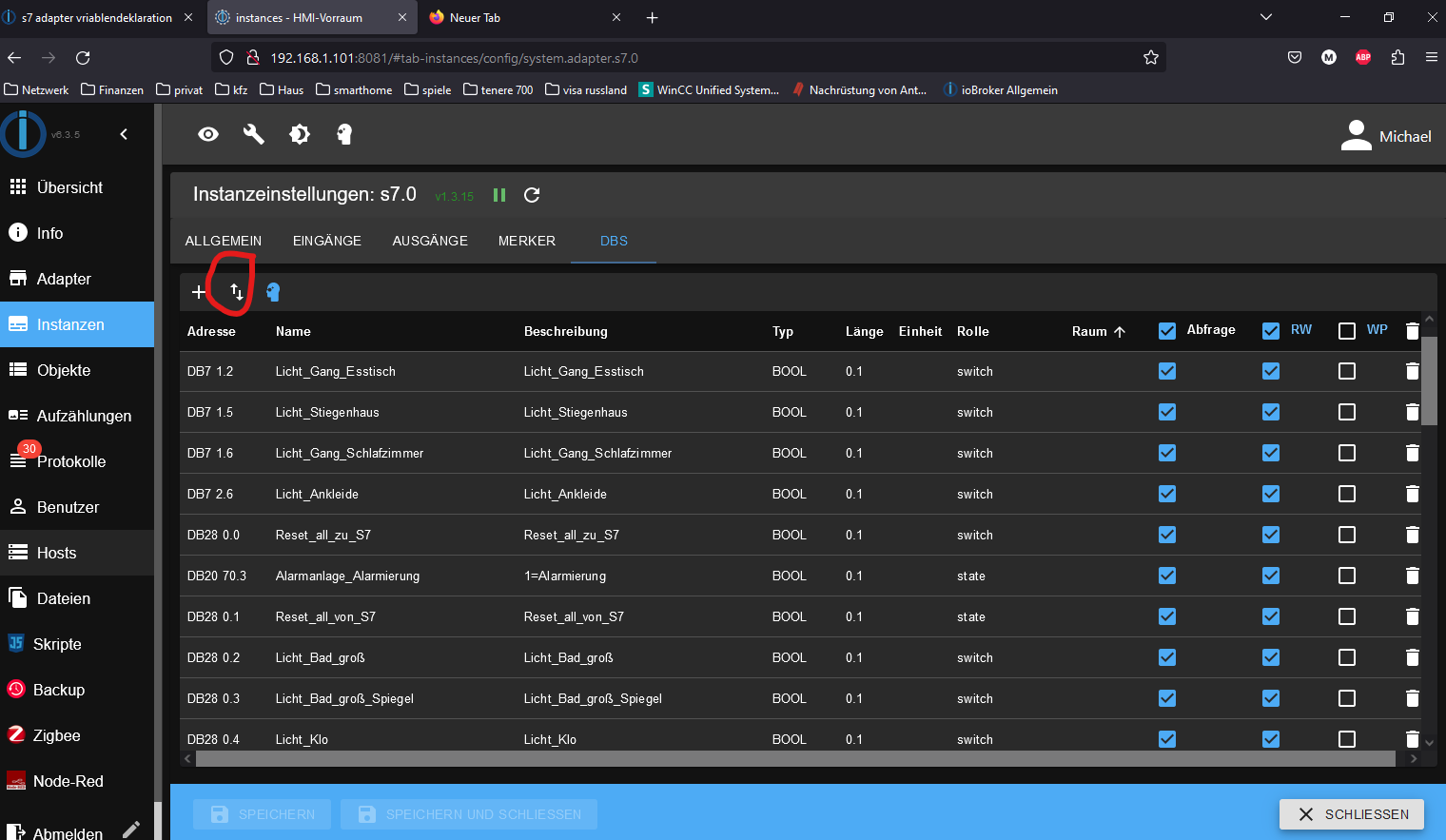Open the wrench system settings icon
The height and width of the screenshot is (840, 1446).
254,134
